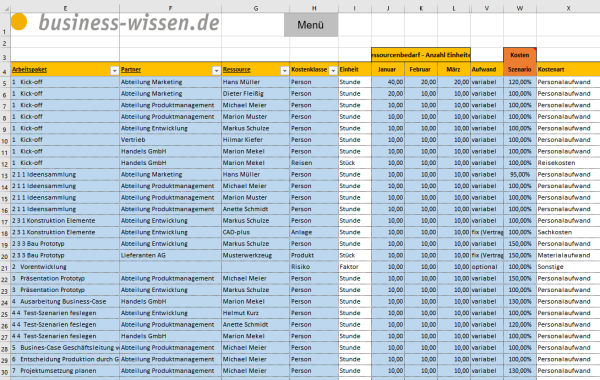Viewport: 600px width, 380px height.
Task: Click the optional Aufwand cell
Action: click(x=487, y=267)
